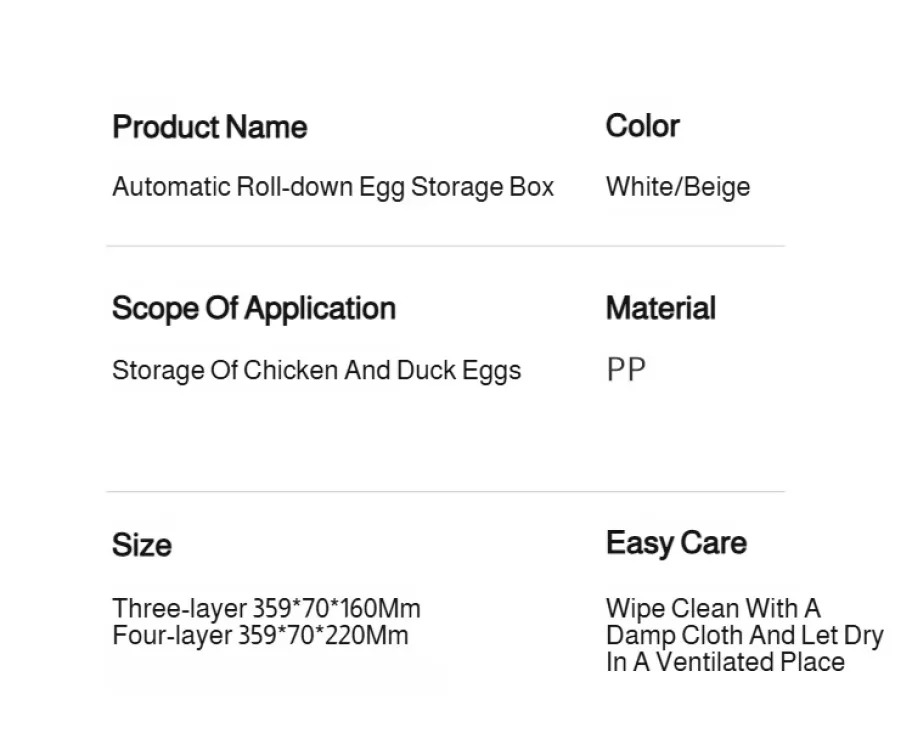Click the "In A Ventilated Place" line
Screen dimensions: 912x750
click(725, 662)
